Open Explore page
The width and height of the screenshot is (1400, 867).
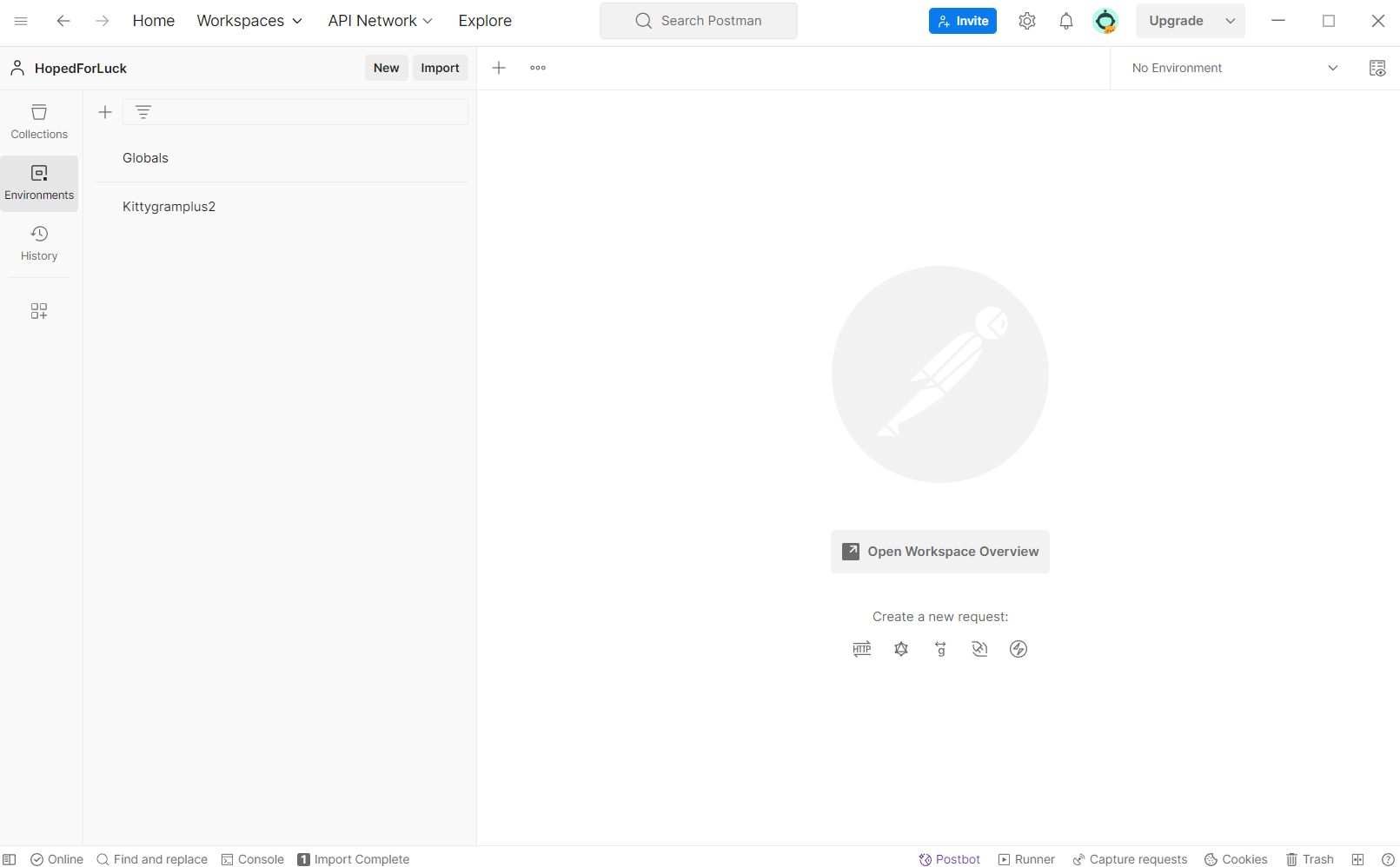[485, 21]
